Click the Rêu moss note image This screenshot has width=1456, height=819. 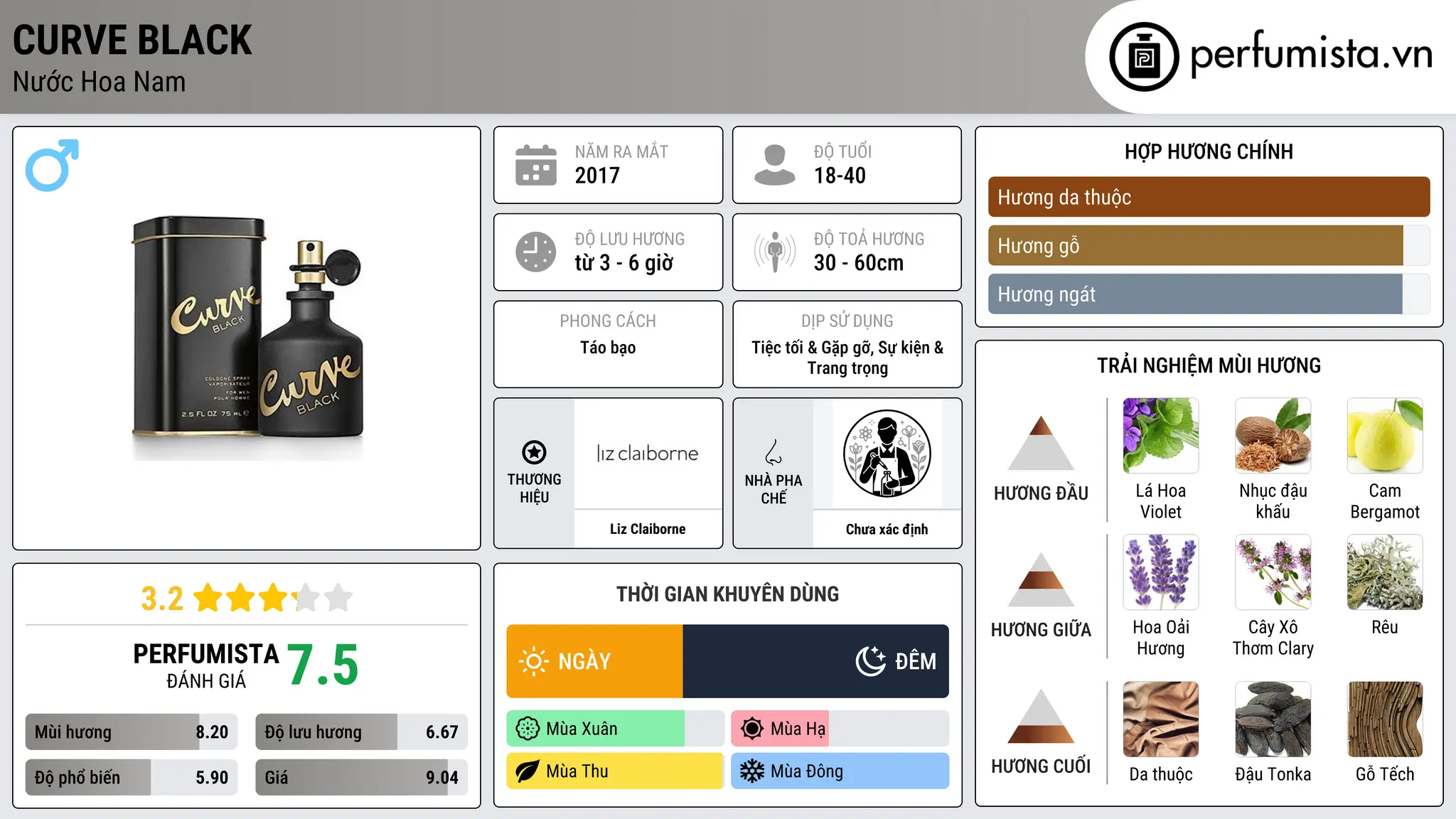point(1385,572)
